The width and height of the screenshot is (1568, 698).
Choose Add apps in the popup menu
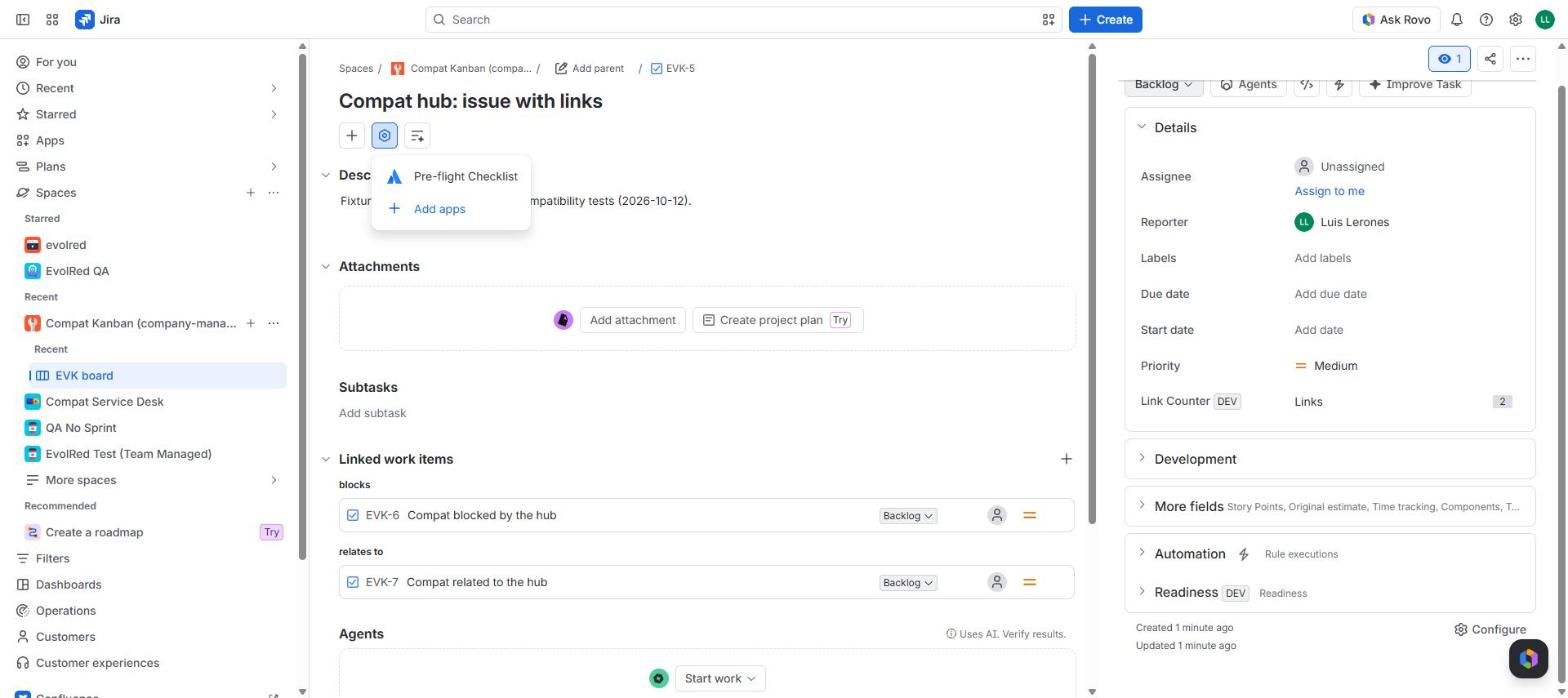coord(451,209)
